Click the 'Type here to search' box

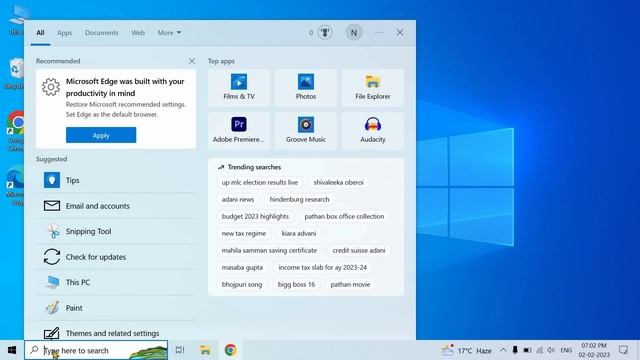(96, 350)
